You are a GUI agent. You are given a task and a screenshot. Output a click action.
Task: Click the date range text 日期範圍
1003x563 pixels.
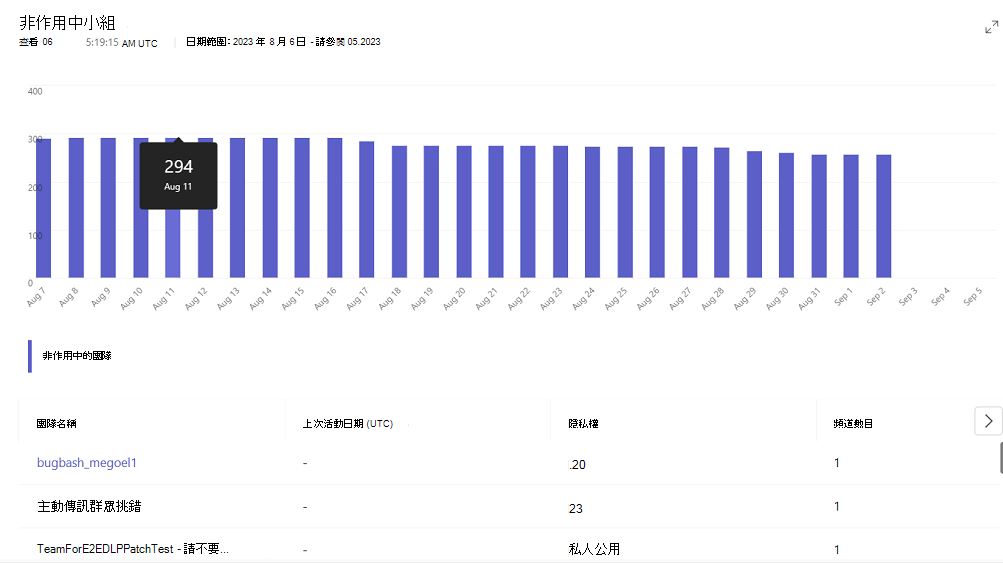tap(283, 42)
